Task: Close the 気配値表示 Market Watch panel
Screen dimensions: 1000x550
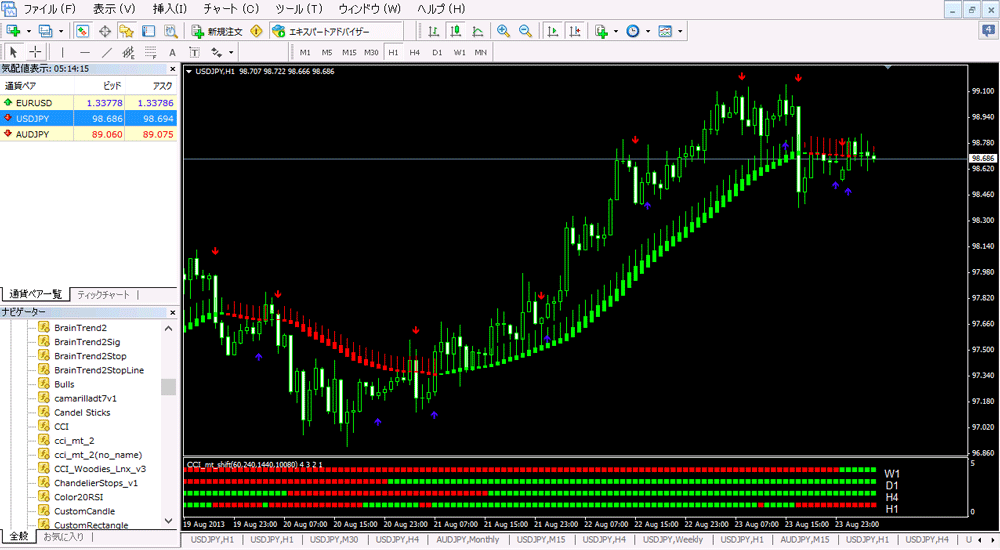Action: pyautogui.click(x=172, y=69)
